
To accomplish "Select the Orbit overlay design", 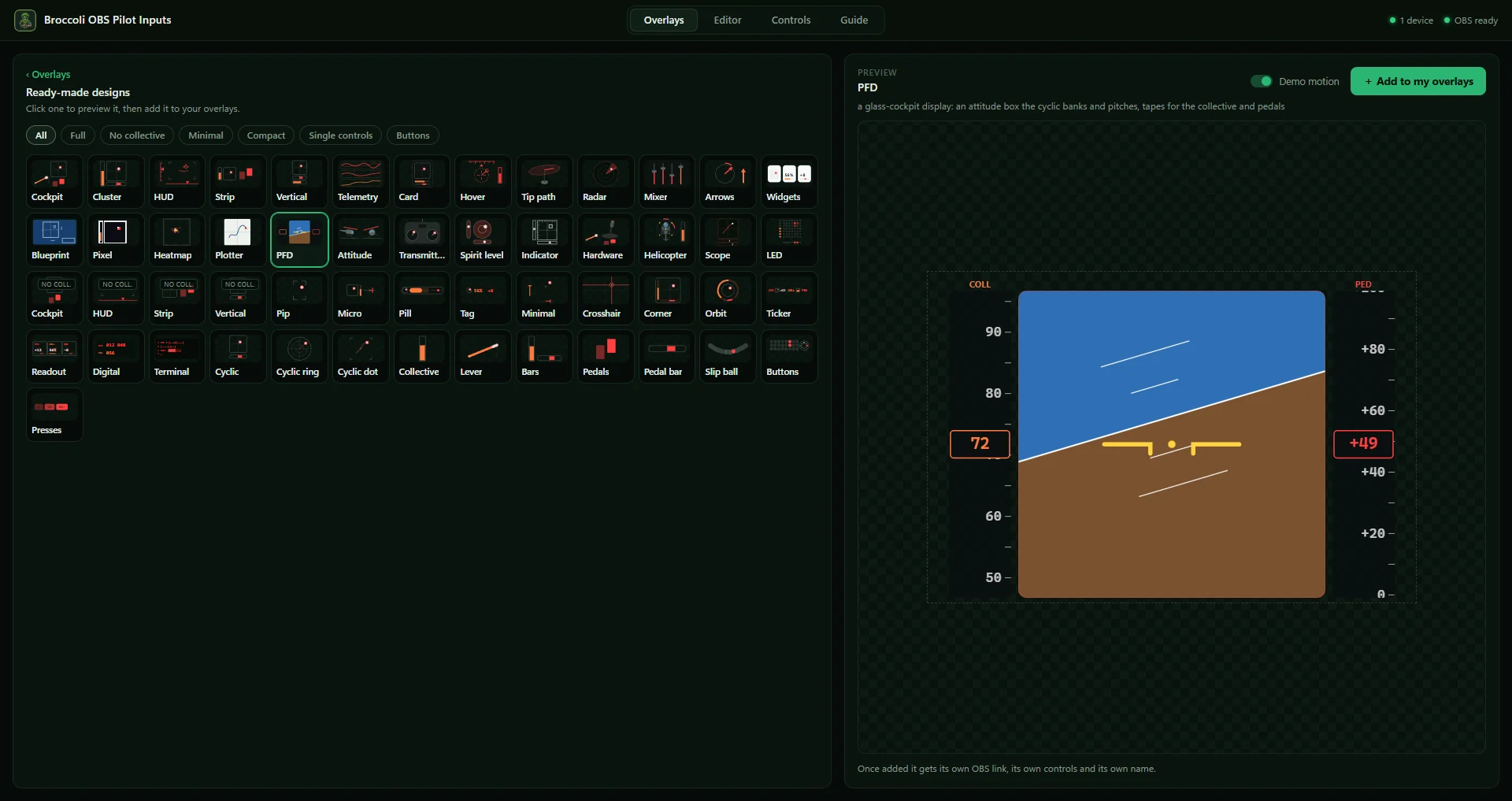I will pos(728,299).
